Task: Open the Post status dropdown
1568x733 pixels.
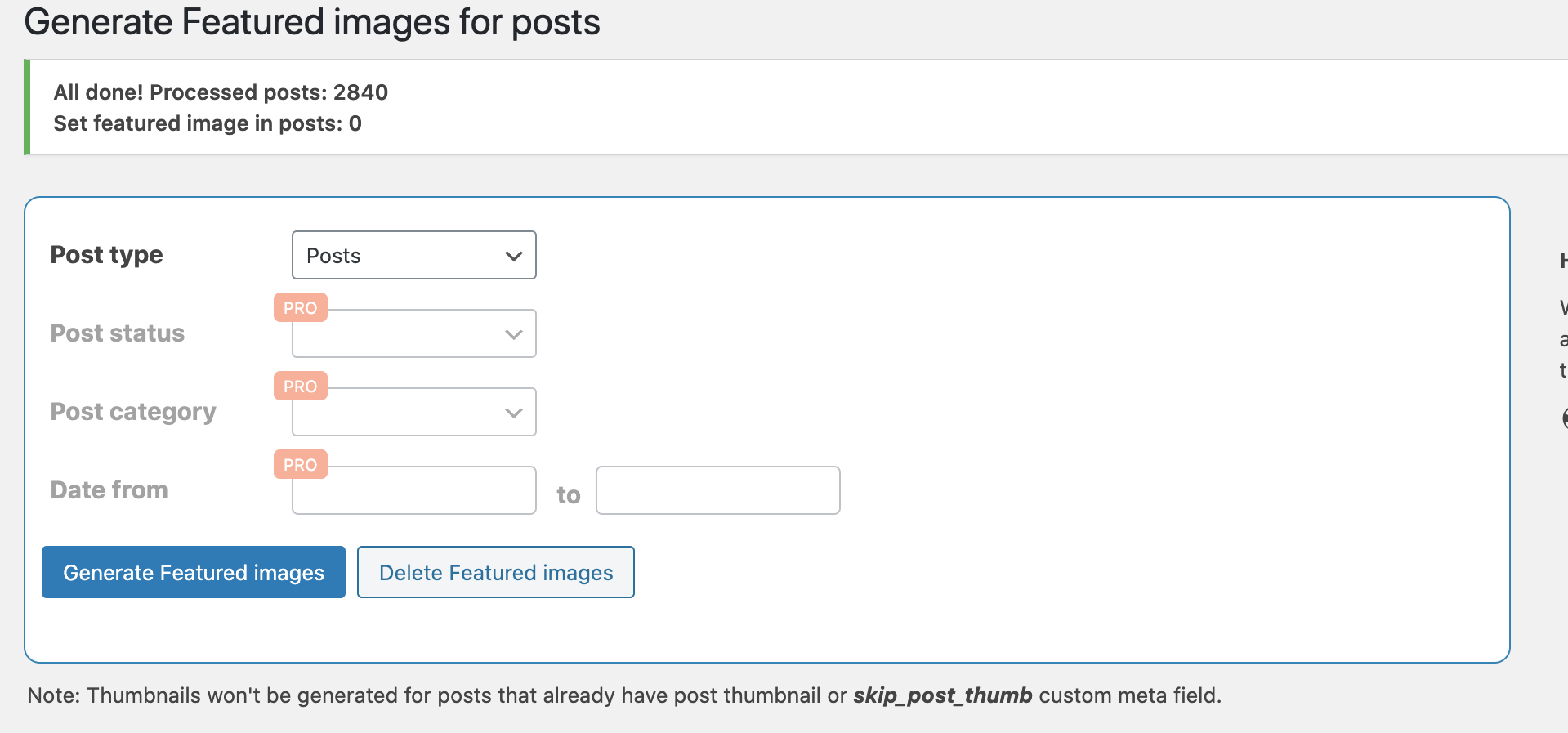Action: pos(414,333)
